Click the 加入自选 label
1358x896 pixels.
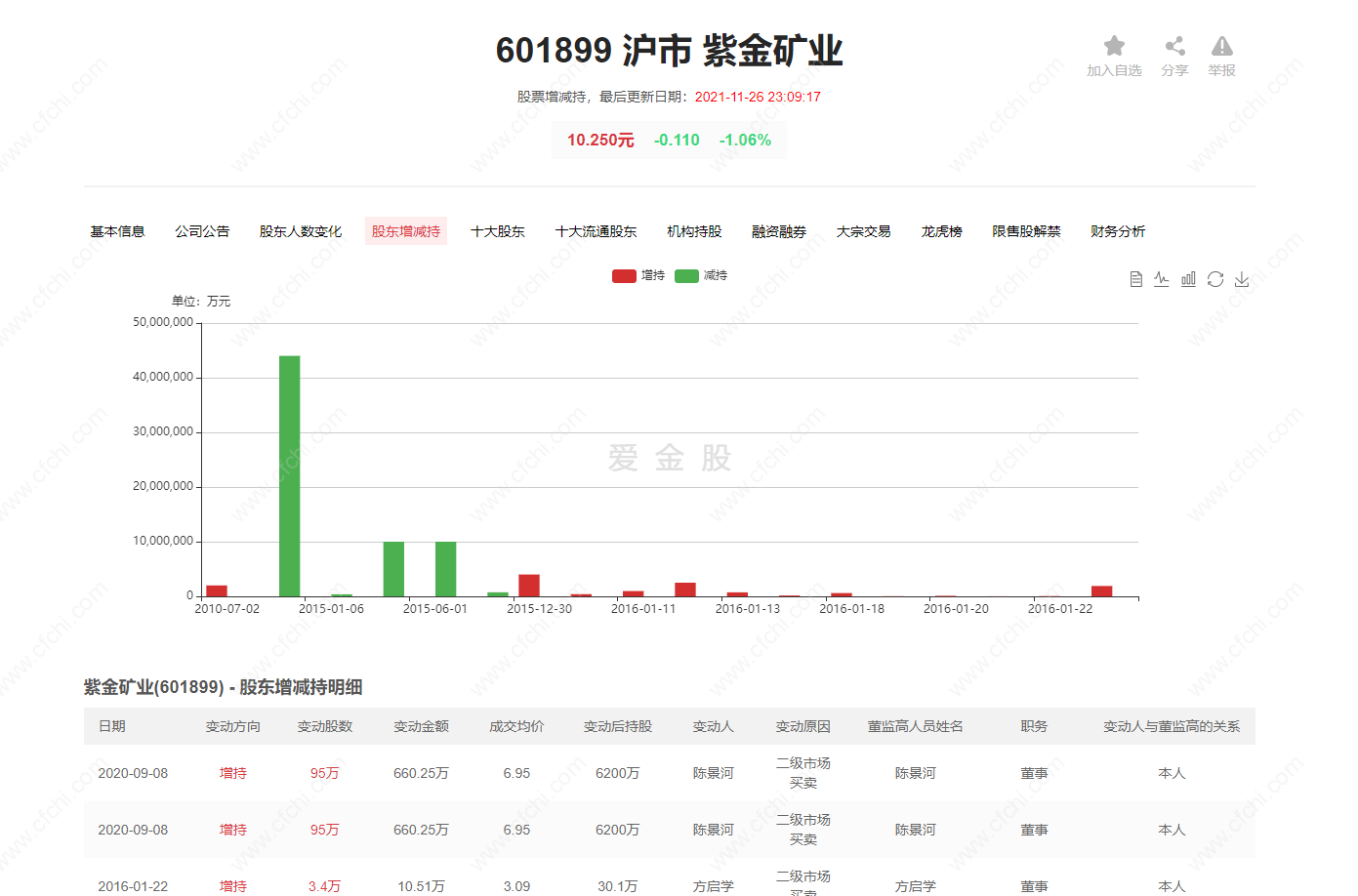coord(1114,70)
